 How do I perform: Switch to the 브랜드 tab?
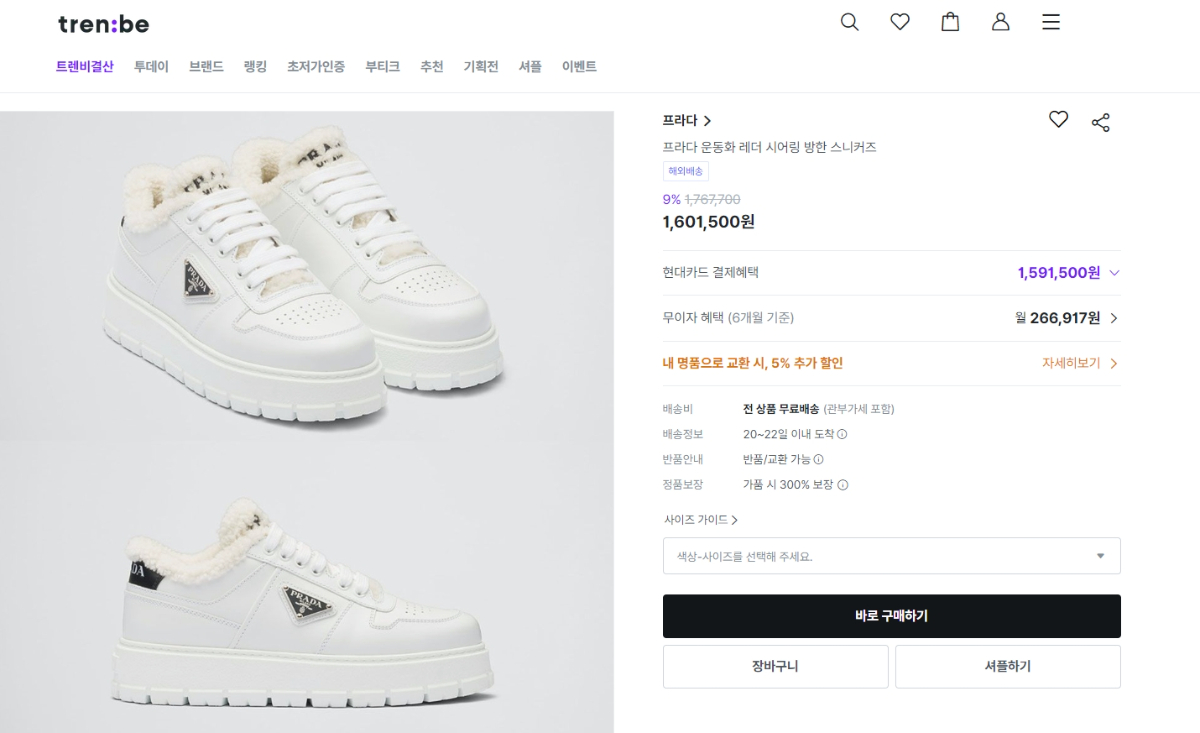click(206, 67)
